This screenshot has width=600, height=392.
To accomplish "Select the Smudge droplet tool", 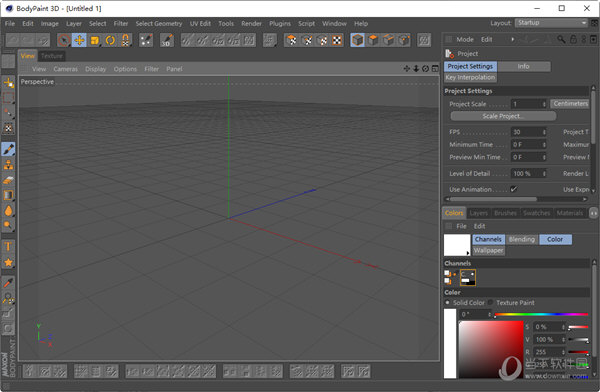I will (x=8, y=211).
